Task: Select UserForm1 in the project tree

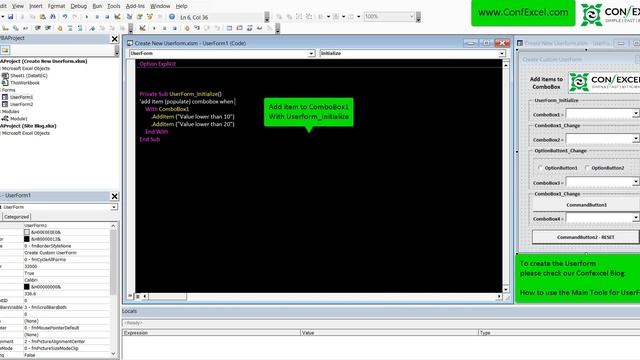Action: 21,97
